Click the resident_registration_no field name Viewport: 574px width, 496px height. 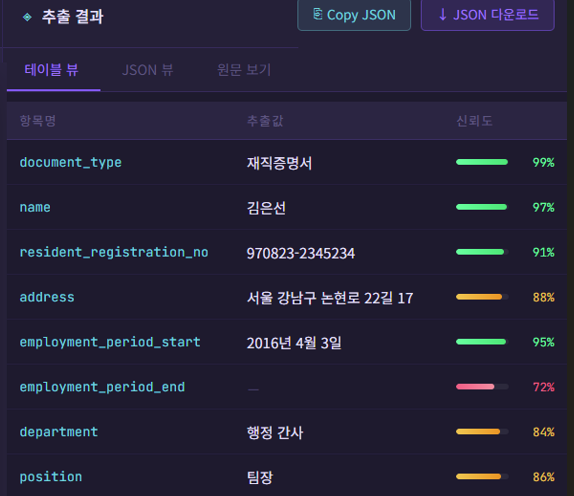tap(114, 252)
